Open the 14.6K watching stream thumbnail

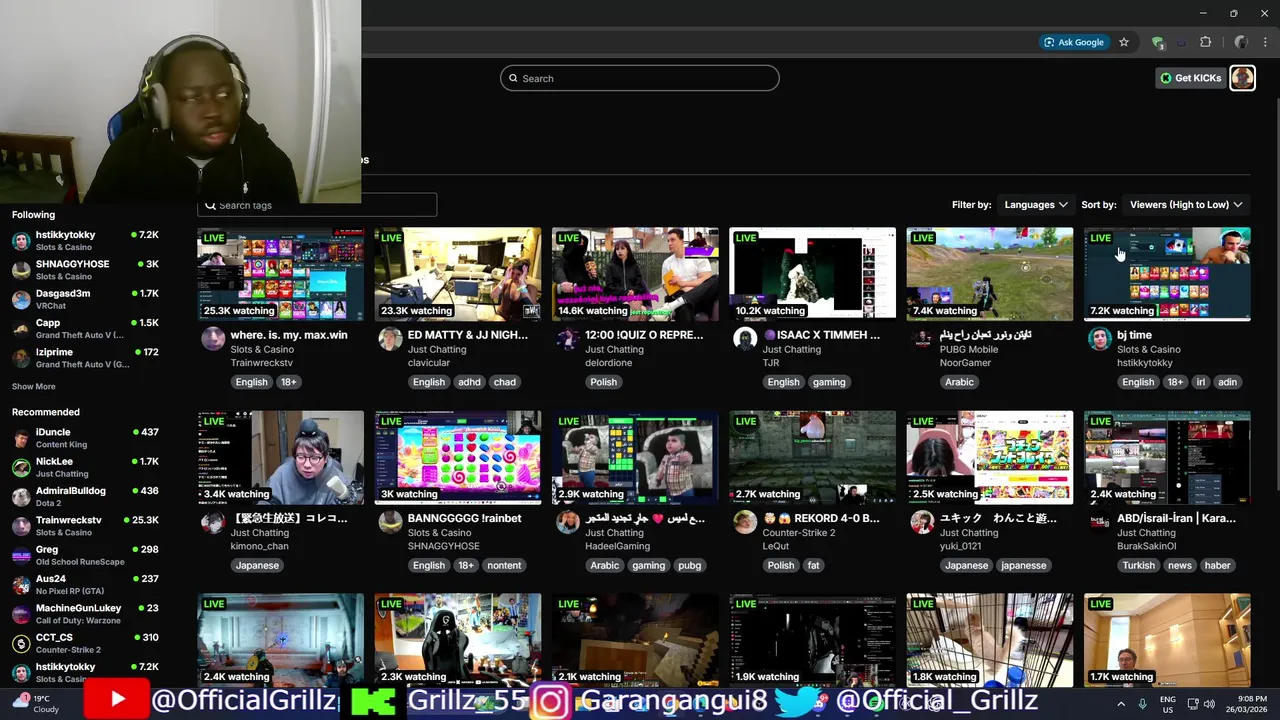pos(635,274)
